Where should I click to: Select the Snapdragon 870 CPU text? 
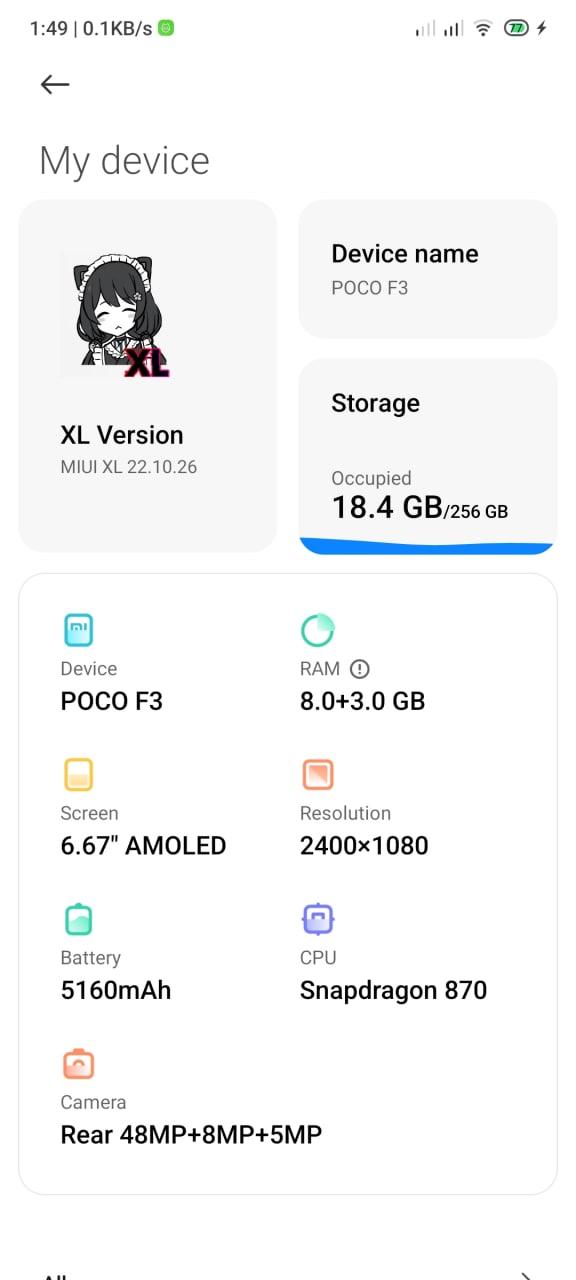(x=393, y=991)
